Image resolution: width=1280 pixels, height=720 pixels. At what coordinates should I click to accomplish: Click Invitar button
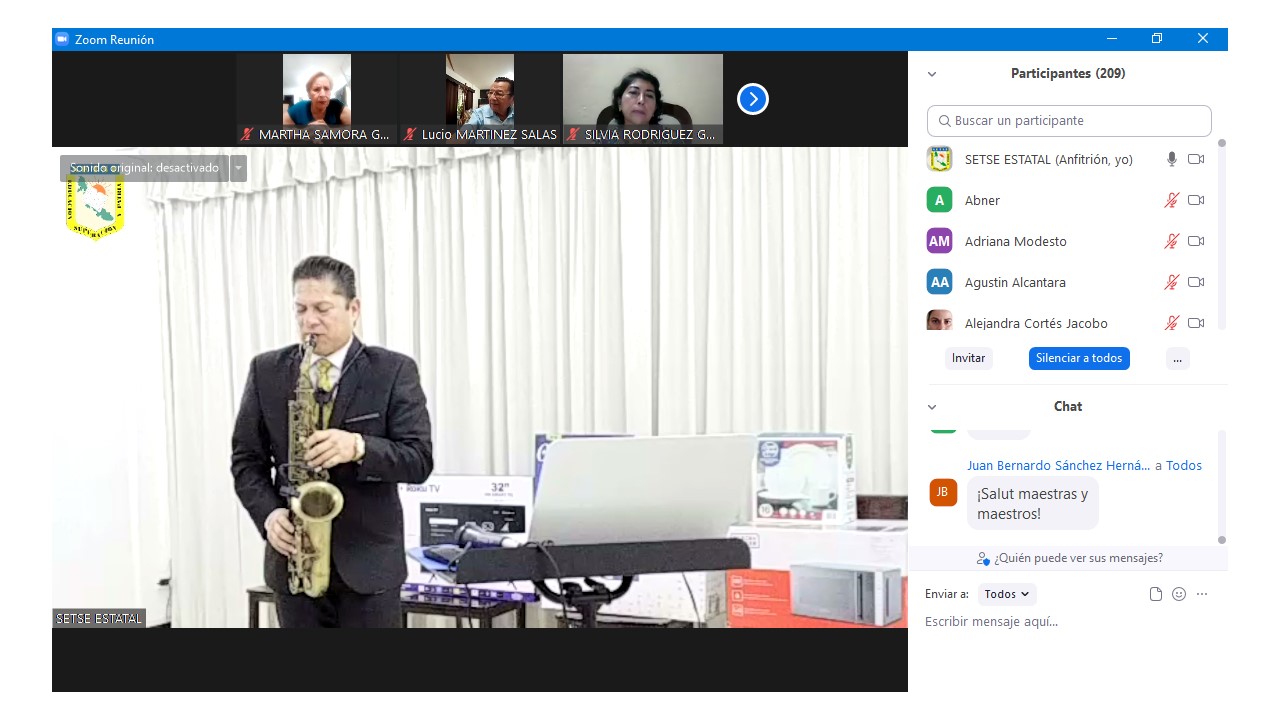968,358
